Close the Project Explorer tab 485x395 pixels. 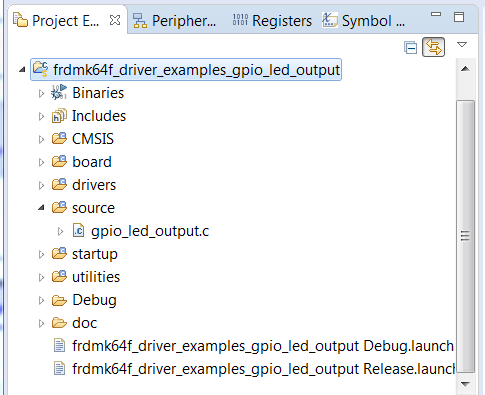tap(115, 20)
